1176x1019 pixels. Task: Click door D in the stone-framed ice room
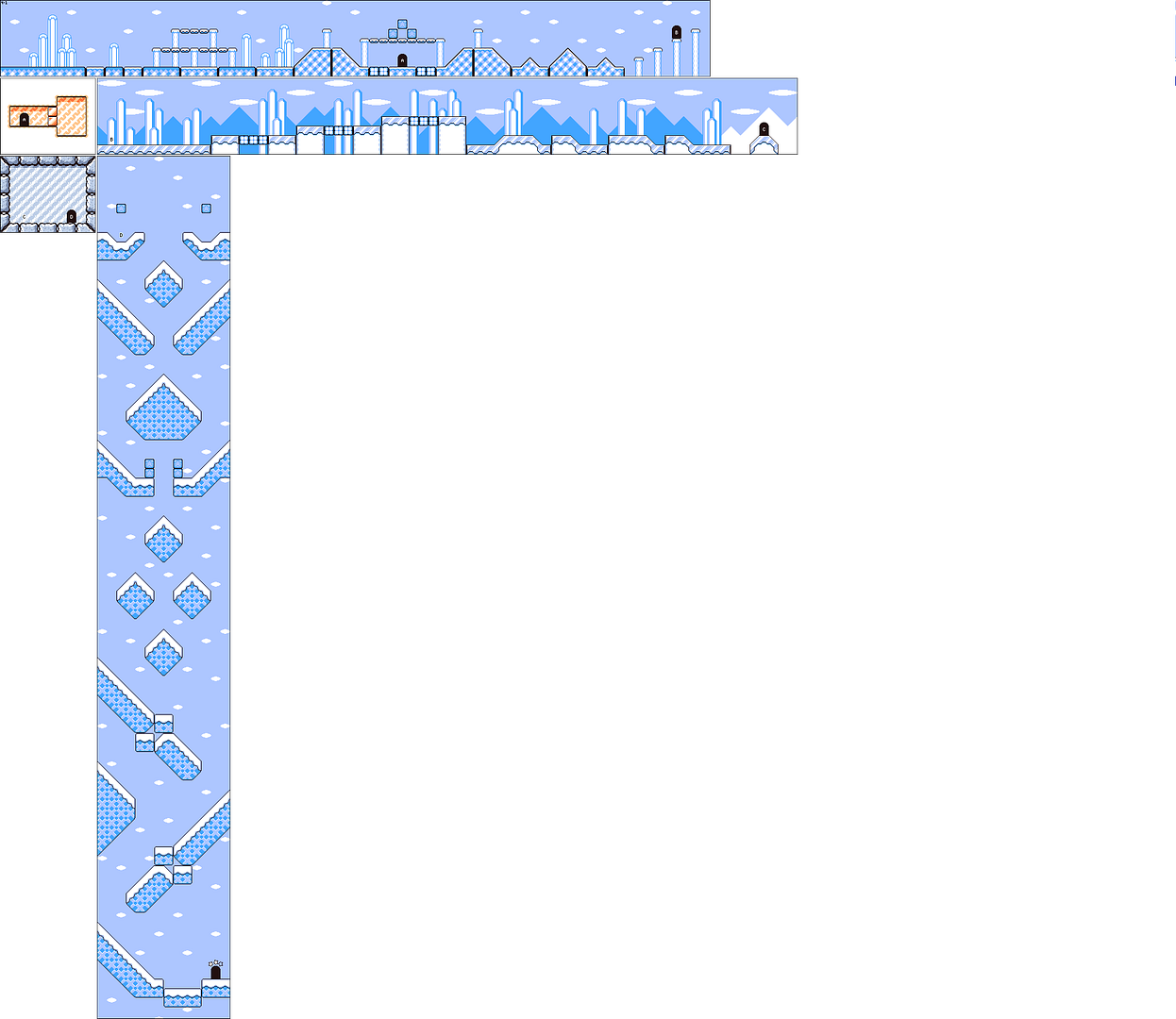[x=72, y=216]
